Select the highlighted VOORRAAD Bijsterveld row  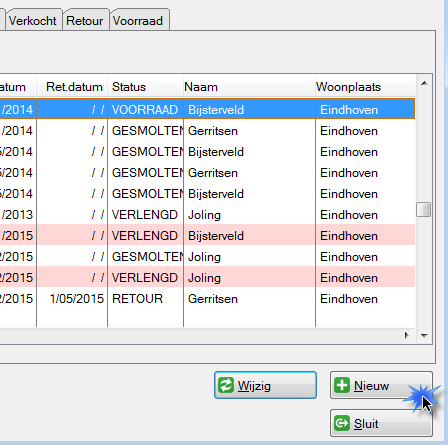coord(207,109)
